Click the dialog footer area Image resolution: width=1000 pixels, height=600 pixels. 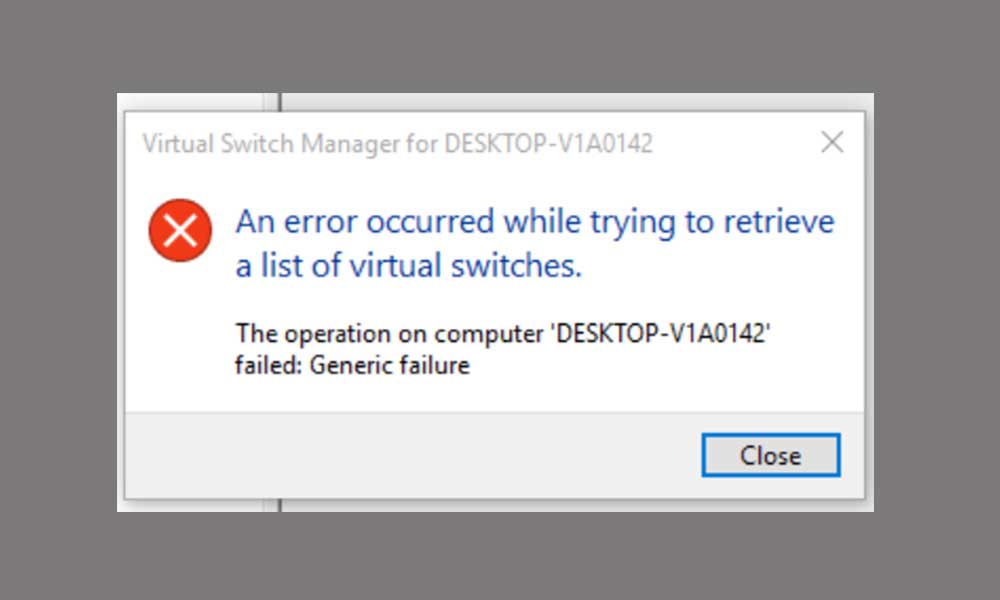pos(400,455)
